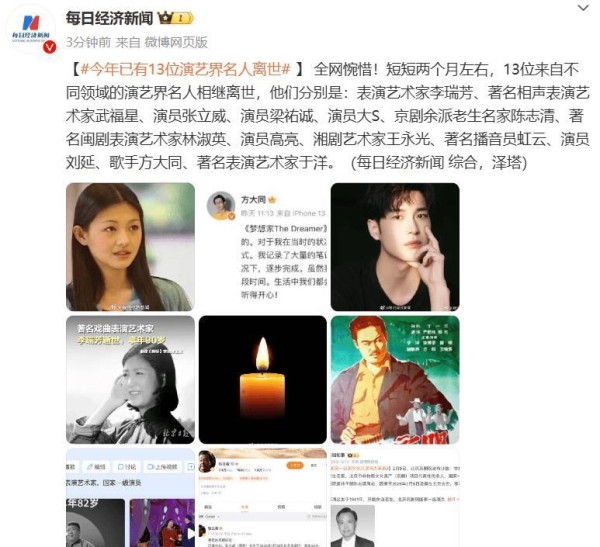Open the Weibo profile page screenshot thumbnail
This screenshot has width=600, height=547.
tap(263, 498)
